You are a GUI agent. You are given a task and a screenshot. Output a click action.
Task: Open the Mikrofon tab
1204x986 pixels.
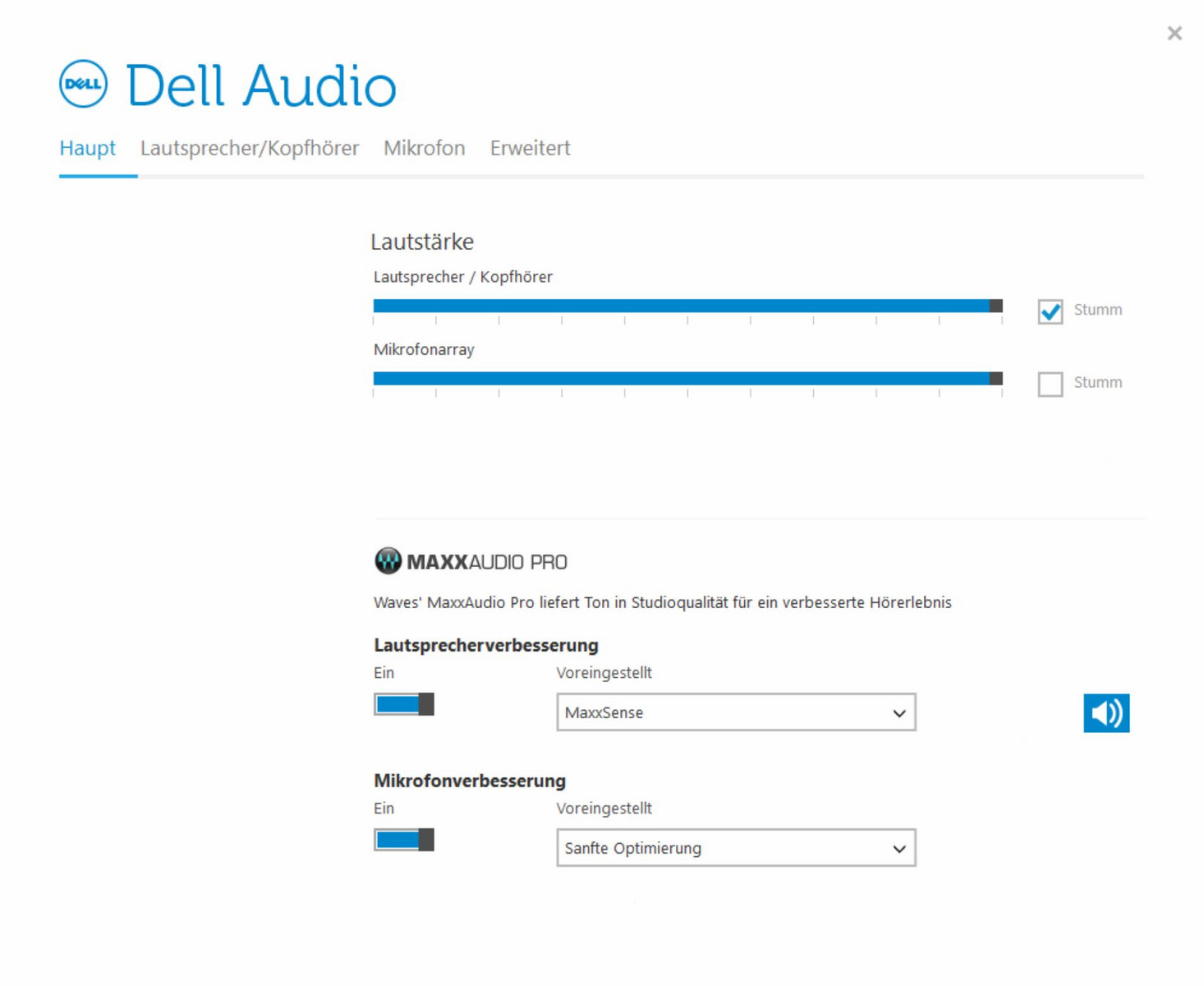point(425,148)
